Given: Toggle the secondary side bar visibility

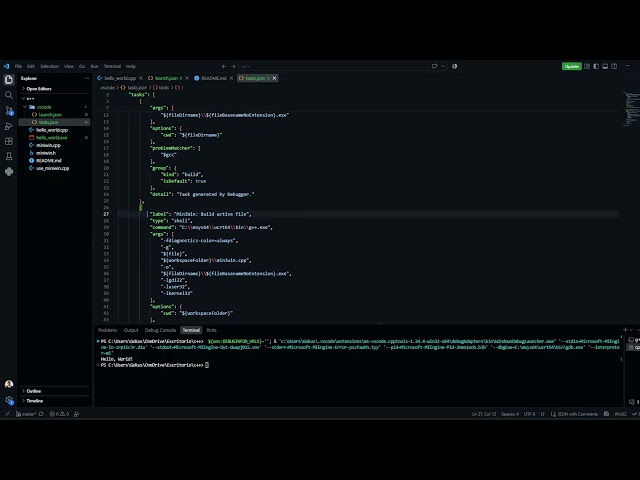Looking at the screenshot, I should pos(614,66).
